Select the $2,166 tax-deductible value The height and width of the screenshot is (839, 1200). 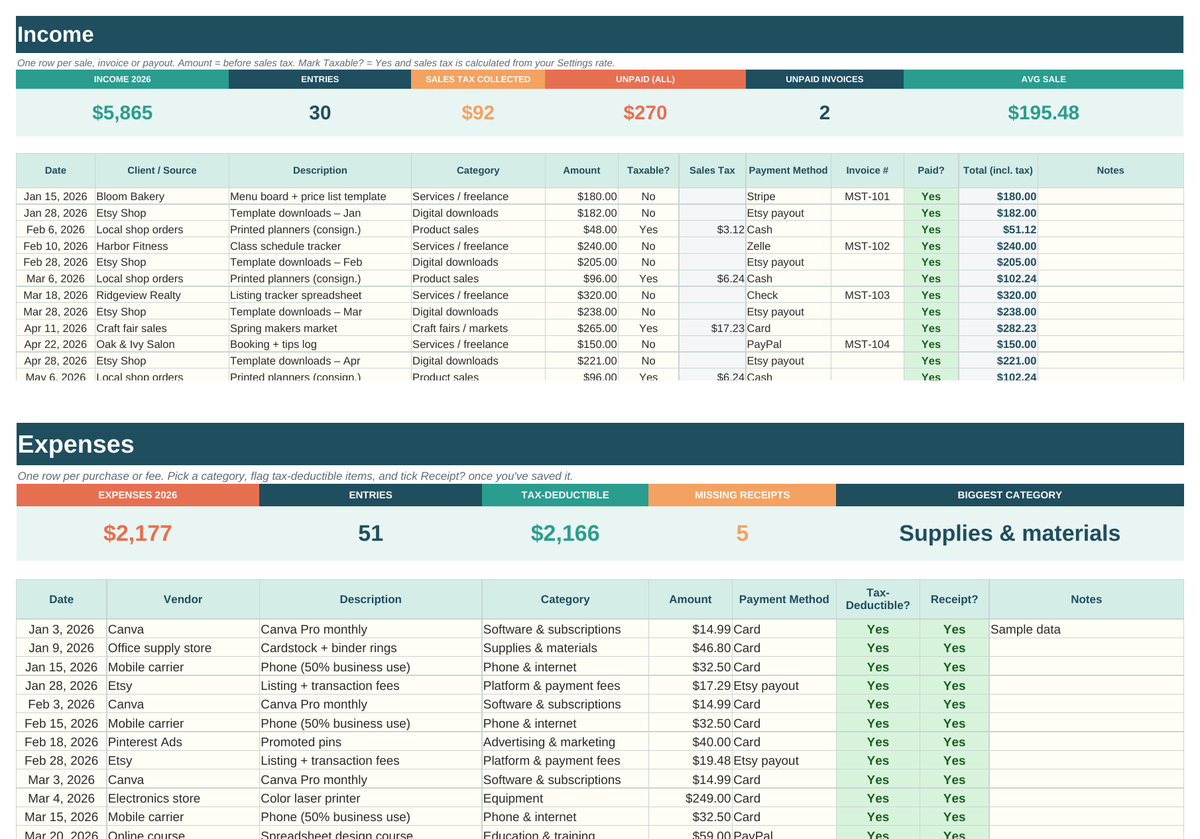point(565,533)
